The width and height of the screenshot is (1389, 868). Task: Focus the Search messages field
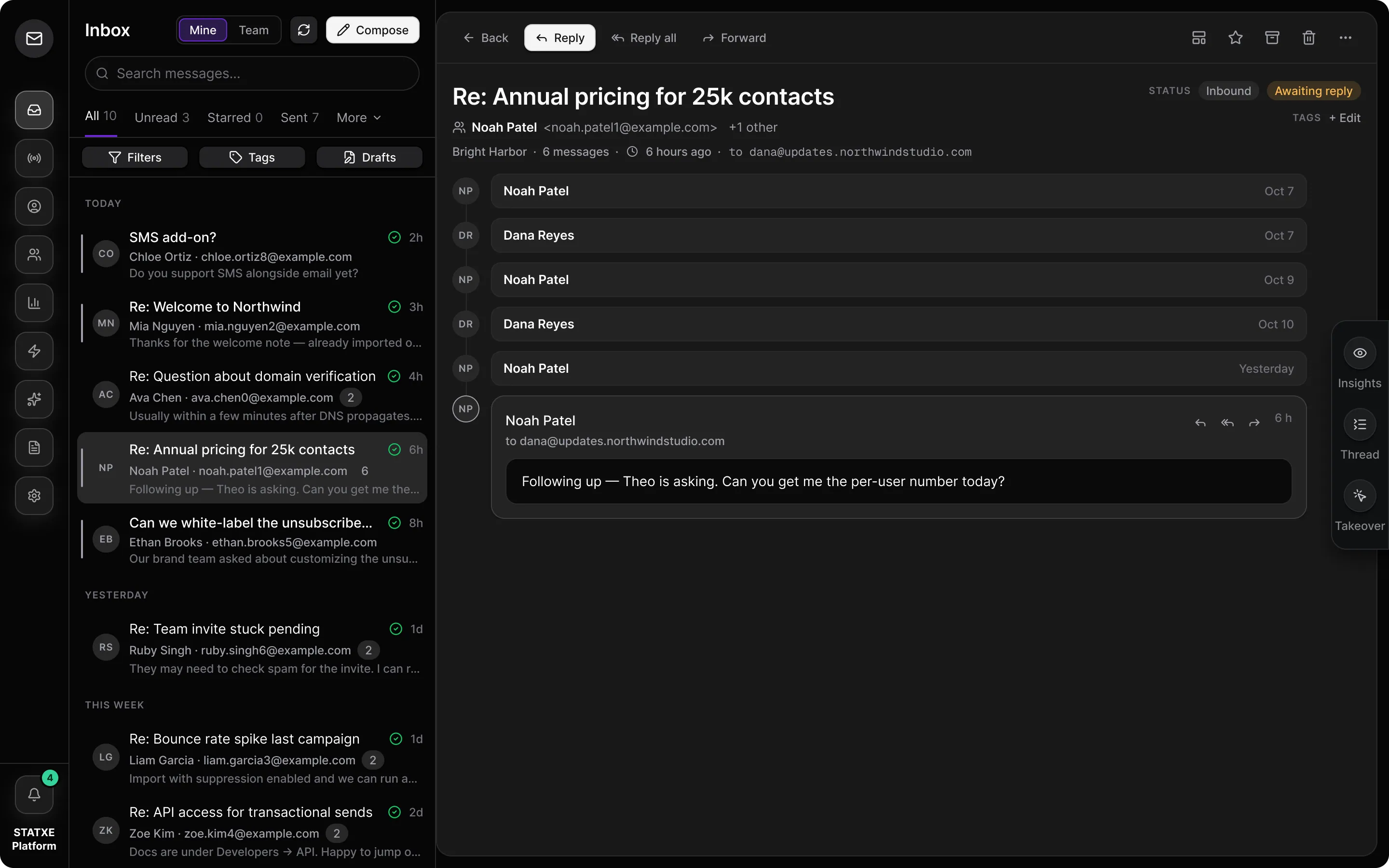tap(252, 73)
